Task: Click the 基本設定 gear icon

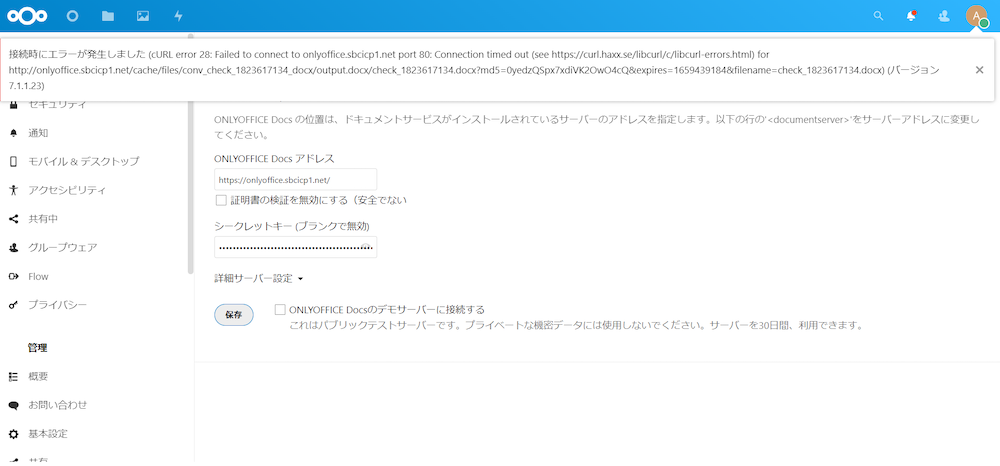Action: [x=13, y=434]
